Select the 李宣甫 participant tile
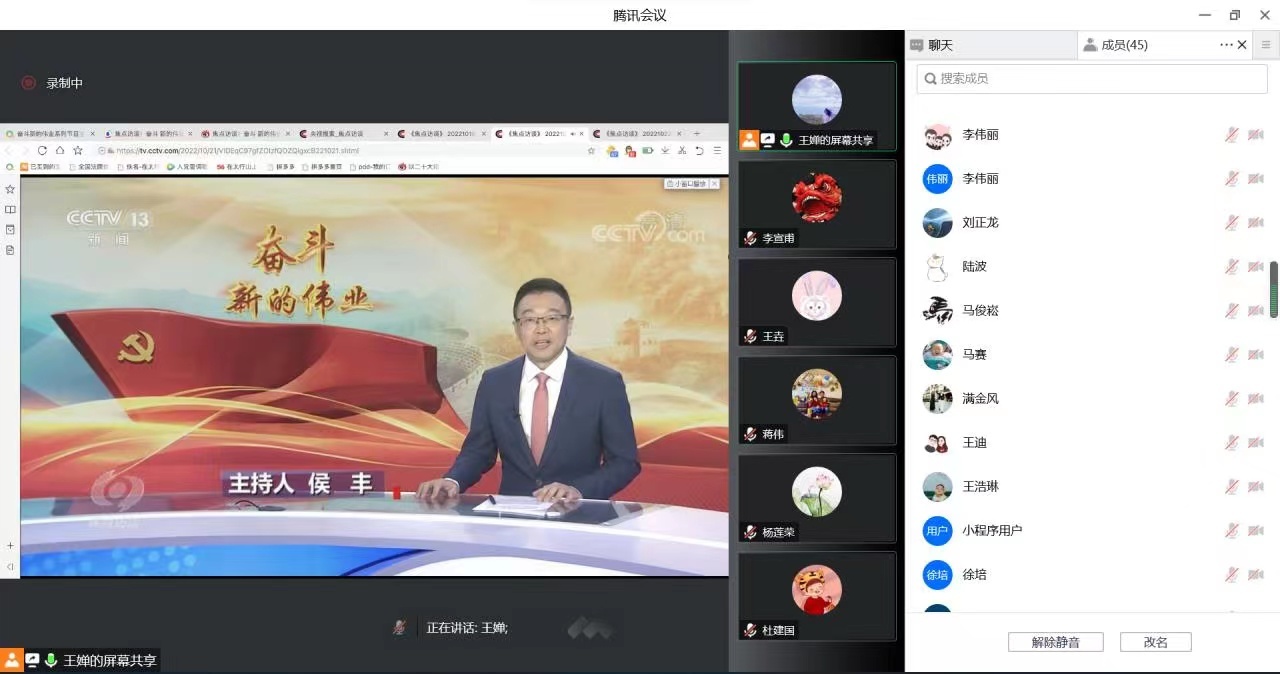Image resolution: width=1280 pixels, height=674 pixels. 817,204
